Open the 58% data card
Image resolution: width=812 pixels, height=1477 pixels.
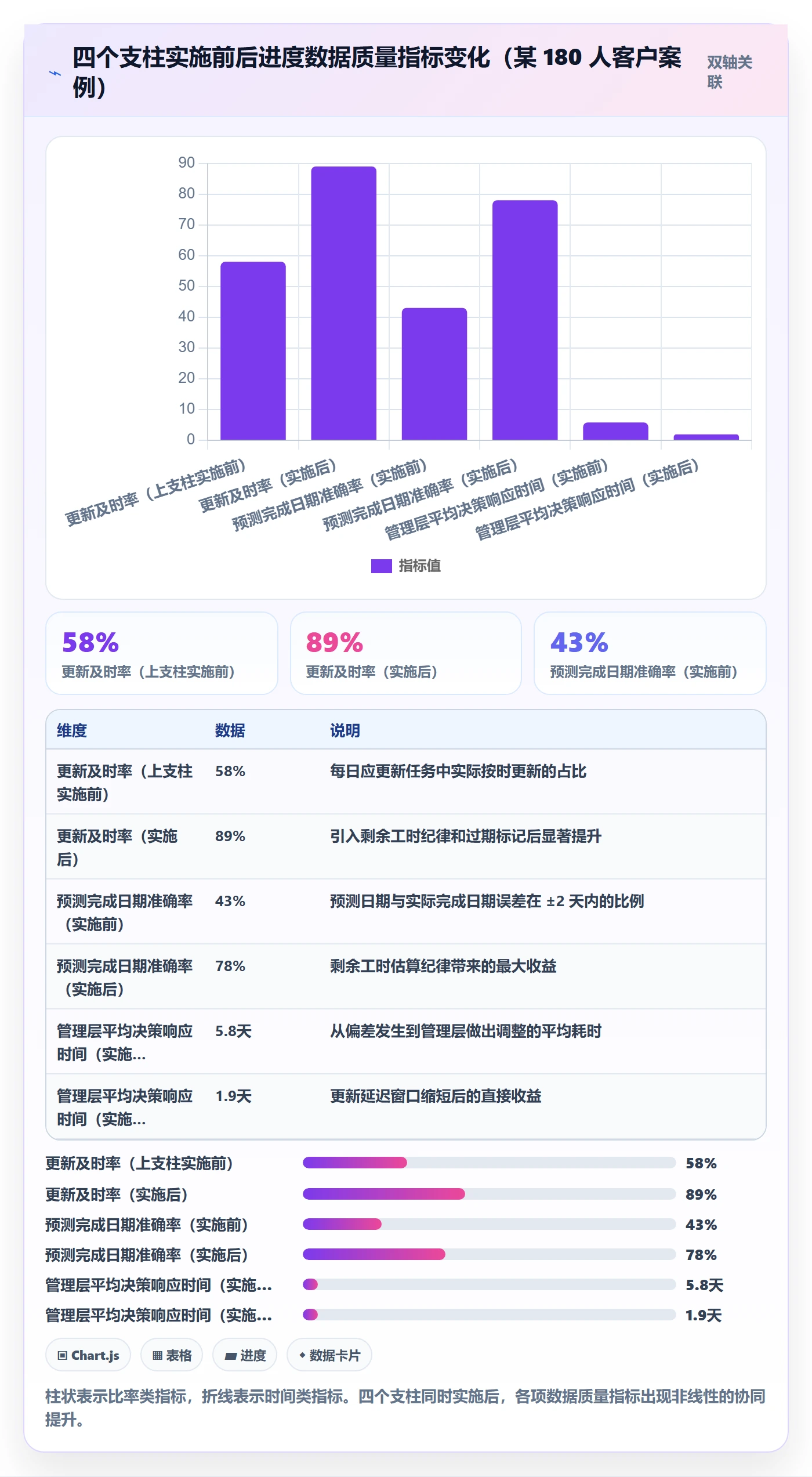pos(162,653)
